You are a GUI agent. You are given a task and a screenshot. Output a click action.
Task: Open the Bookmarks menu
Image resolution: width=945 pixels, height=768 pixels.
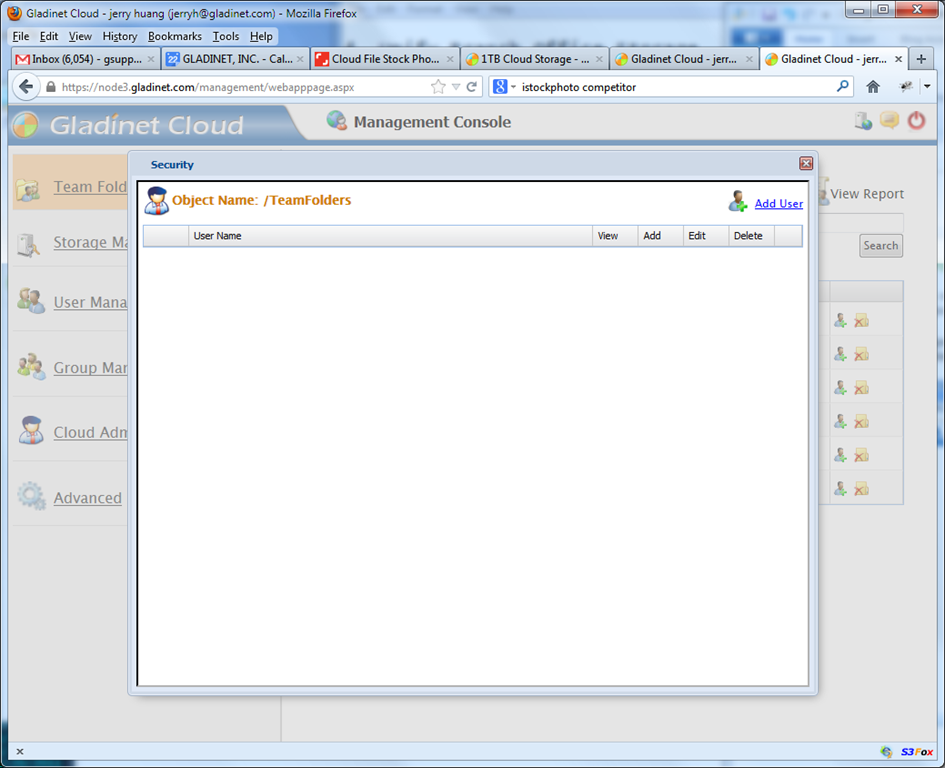coord(175,36)
